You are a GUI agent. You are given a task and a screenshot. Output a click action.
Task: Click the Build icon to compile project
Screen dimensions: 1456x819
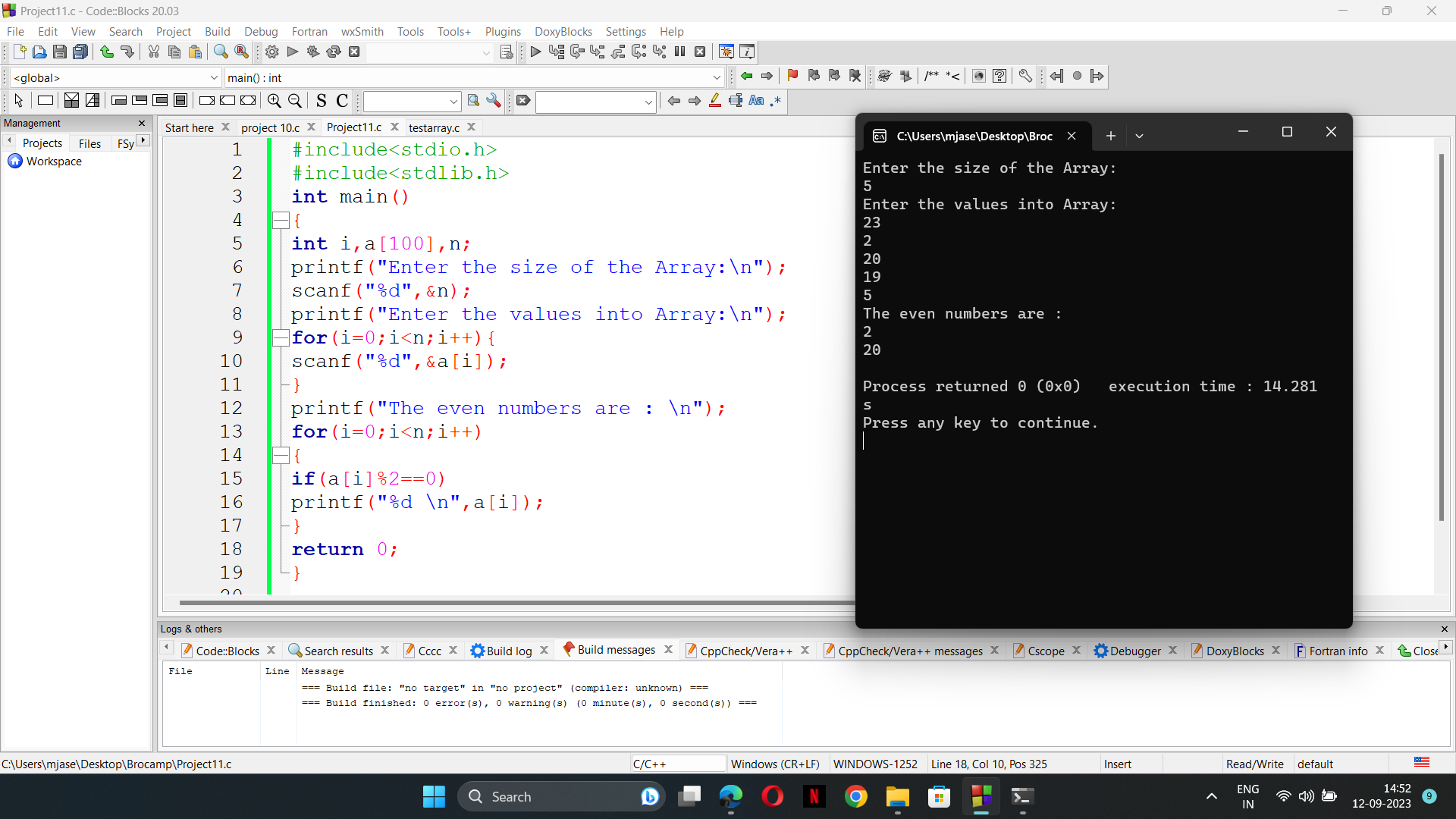[271, 52]
